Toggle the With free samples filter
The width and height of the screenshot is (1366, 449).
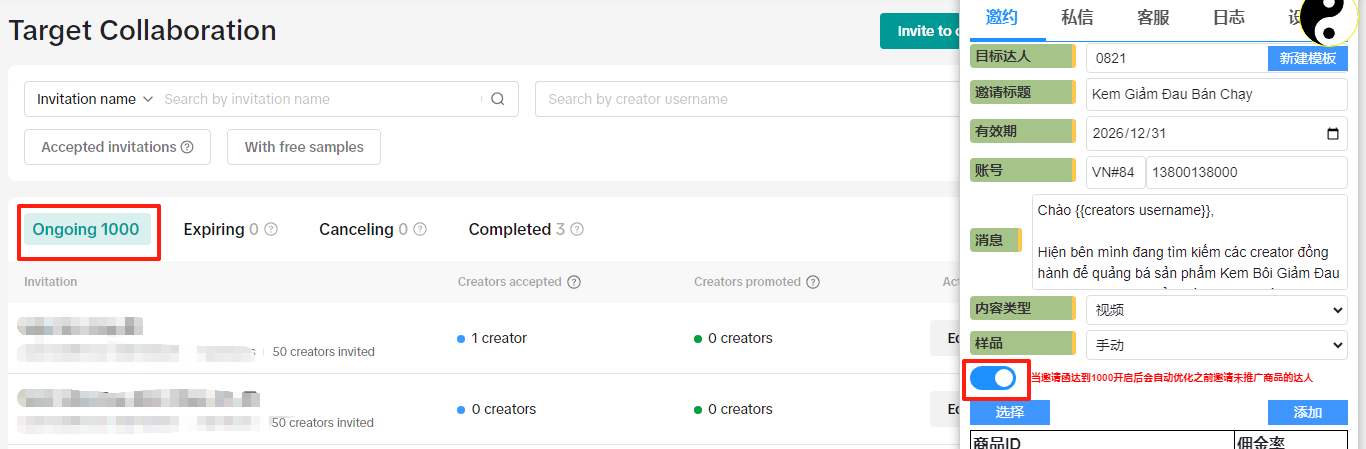tap(304, 147)
